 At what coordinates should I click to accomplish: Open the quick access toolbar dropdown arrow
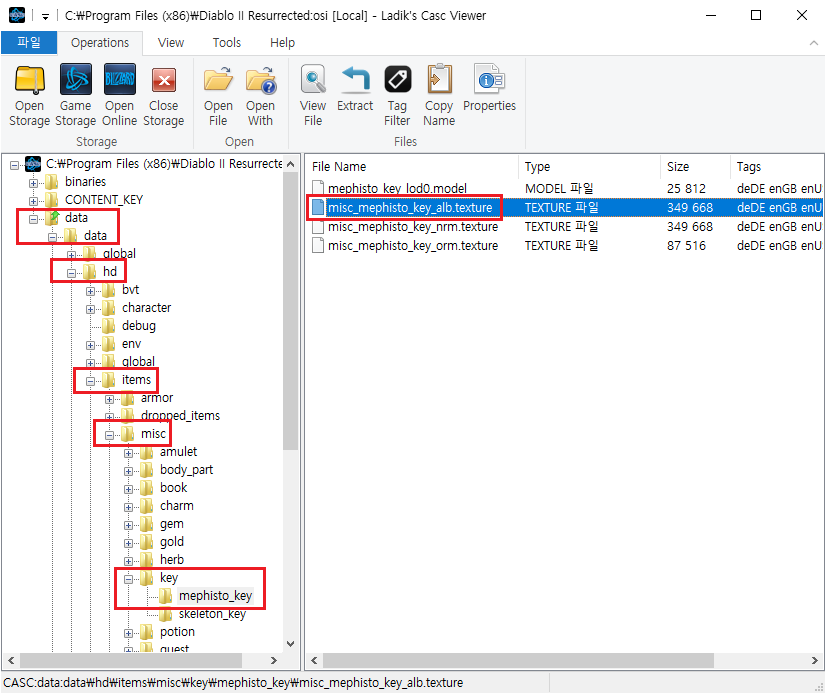[45, 16]
